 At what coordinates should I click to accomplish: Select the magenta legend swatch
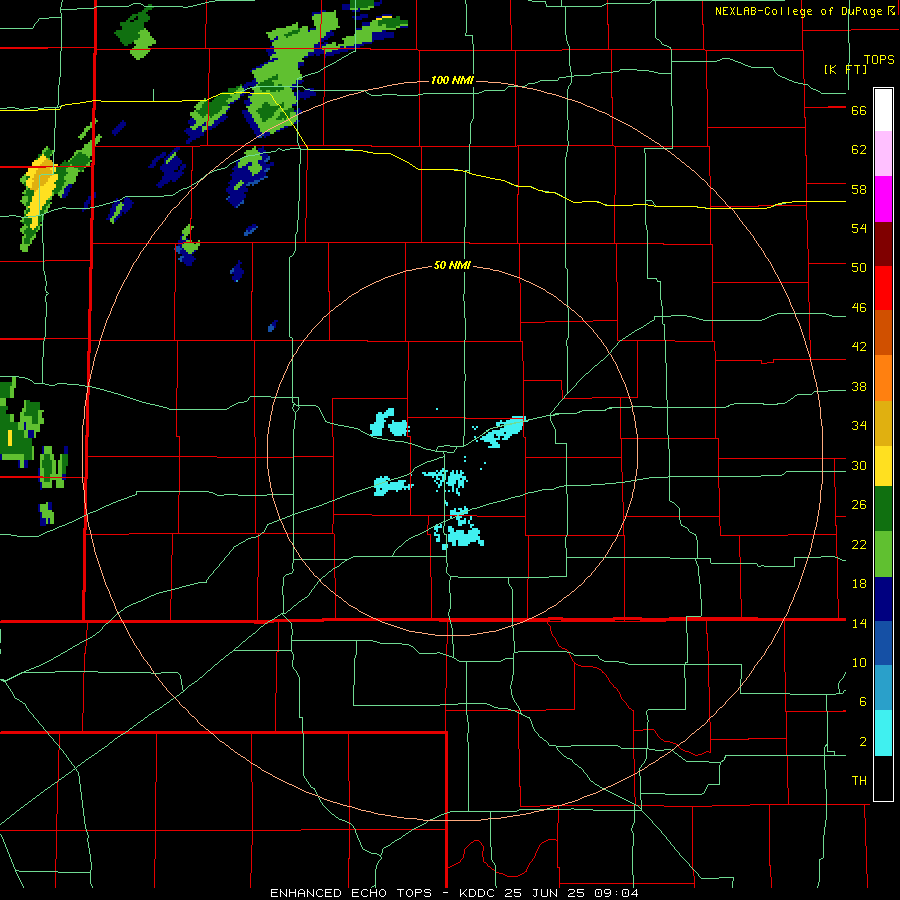pyautogui.click(x=883, y=199)
